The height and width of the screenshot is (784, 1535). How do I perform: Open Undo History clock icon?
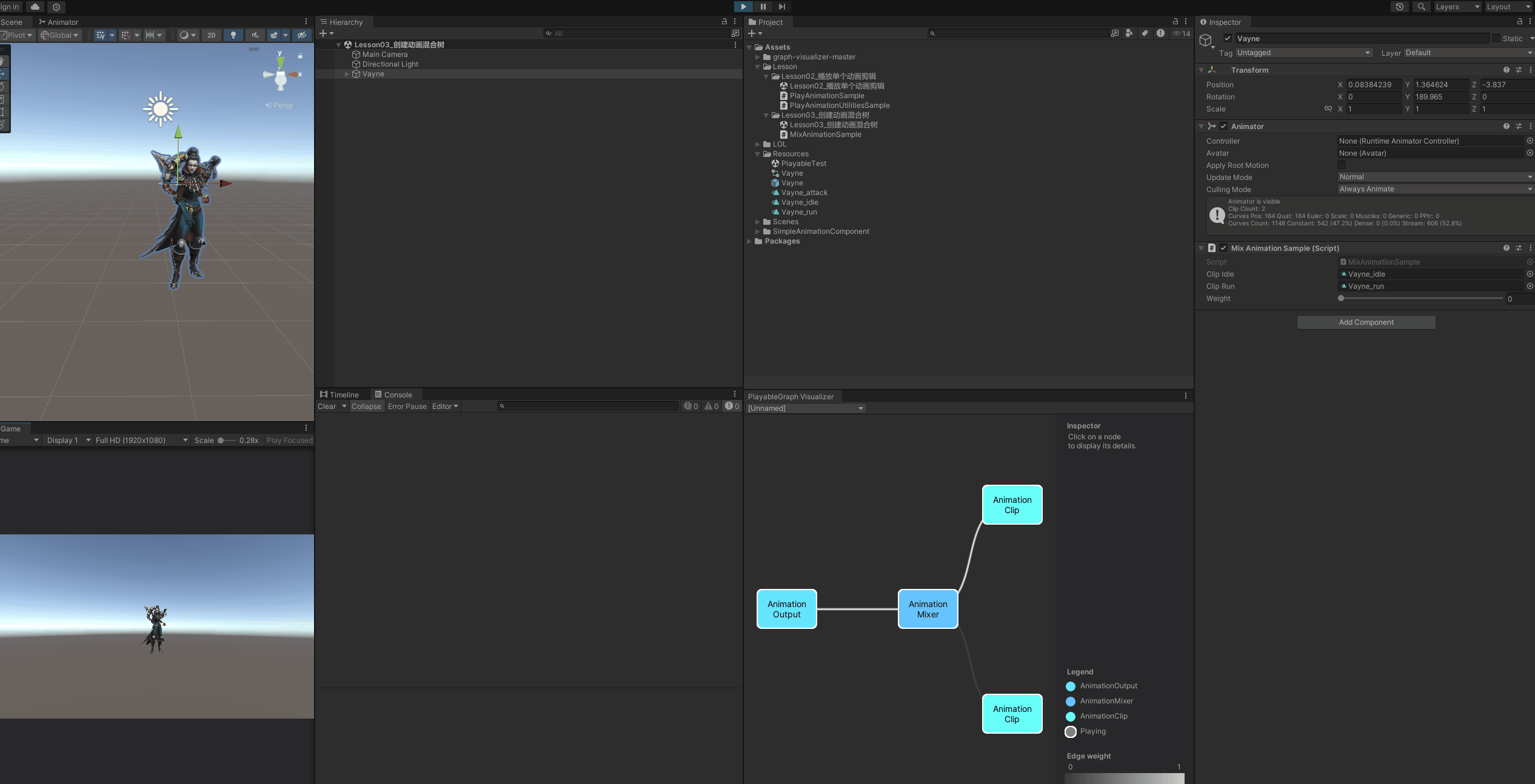coord(1399,7)
